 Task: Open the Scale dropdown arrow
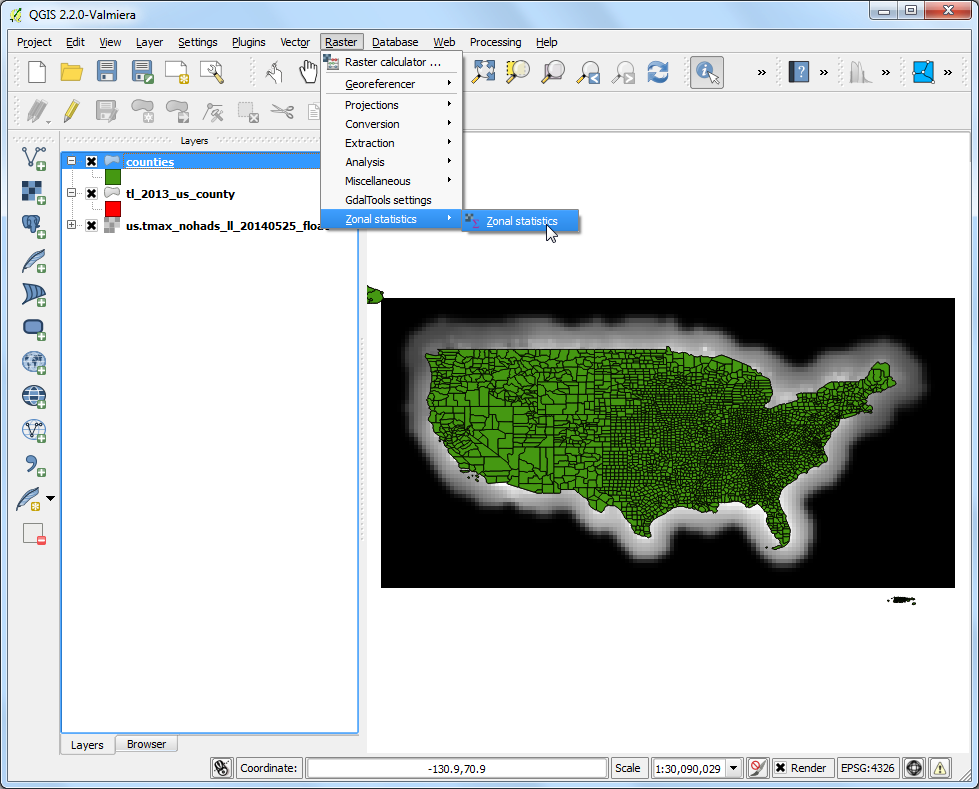coord(734,768)
